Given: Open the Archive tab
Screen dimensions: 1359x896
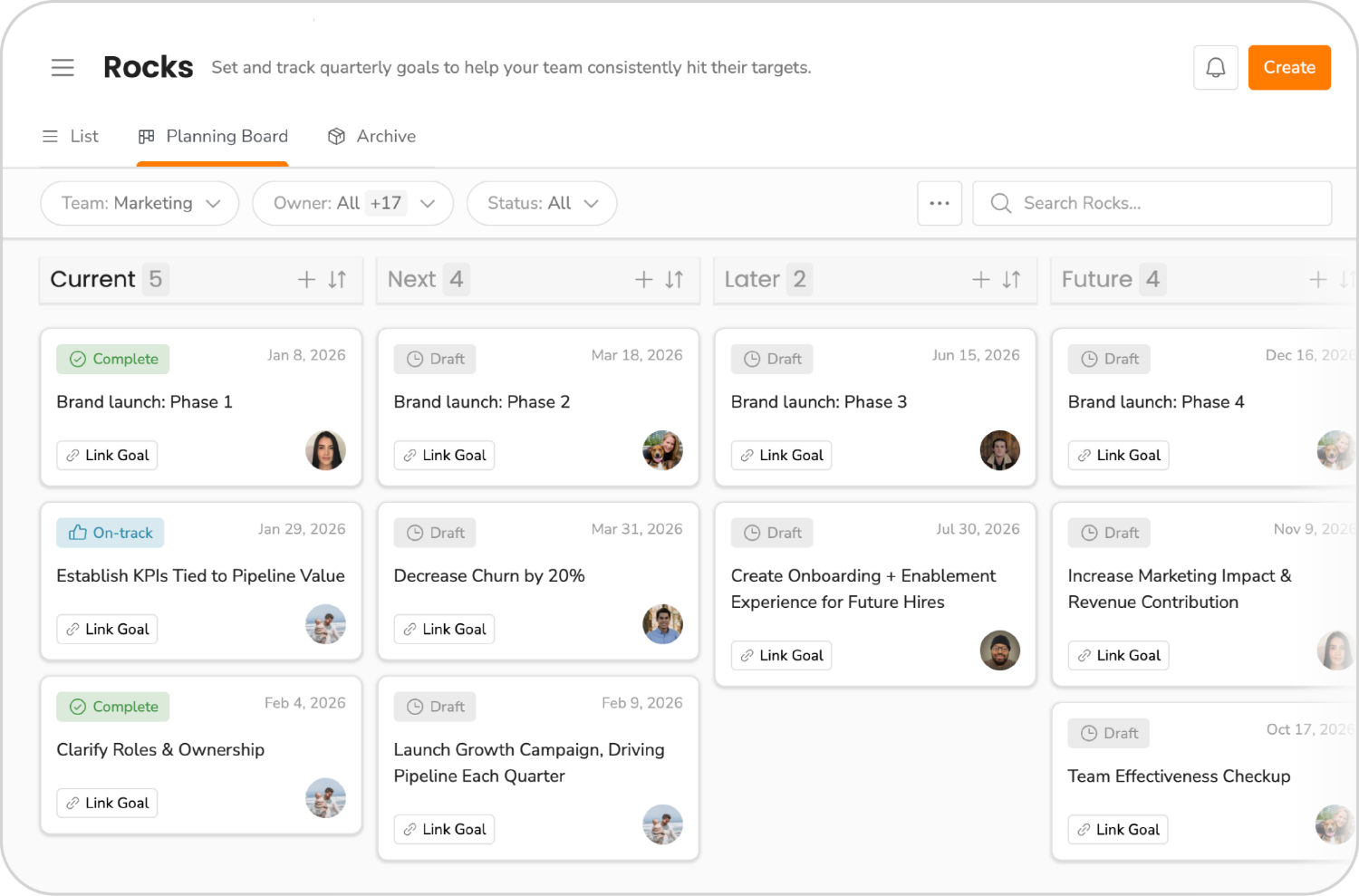Looking at the screenshot, I should 371,136.
